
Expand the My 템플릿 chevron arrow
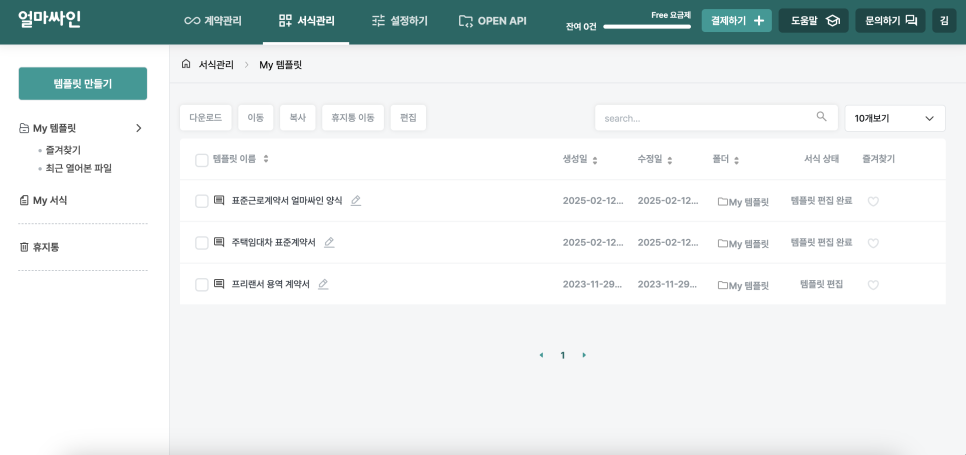click(x=139, y=128)
